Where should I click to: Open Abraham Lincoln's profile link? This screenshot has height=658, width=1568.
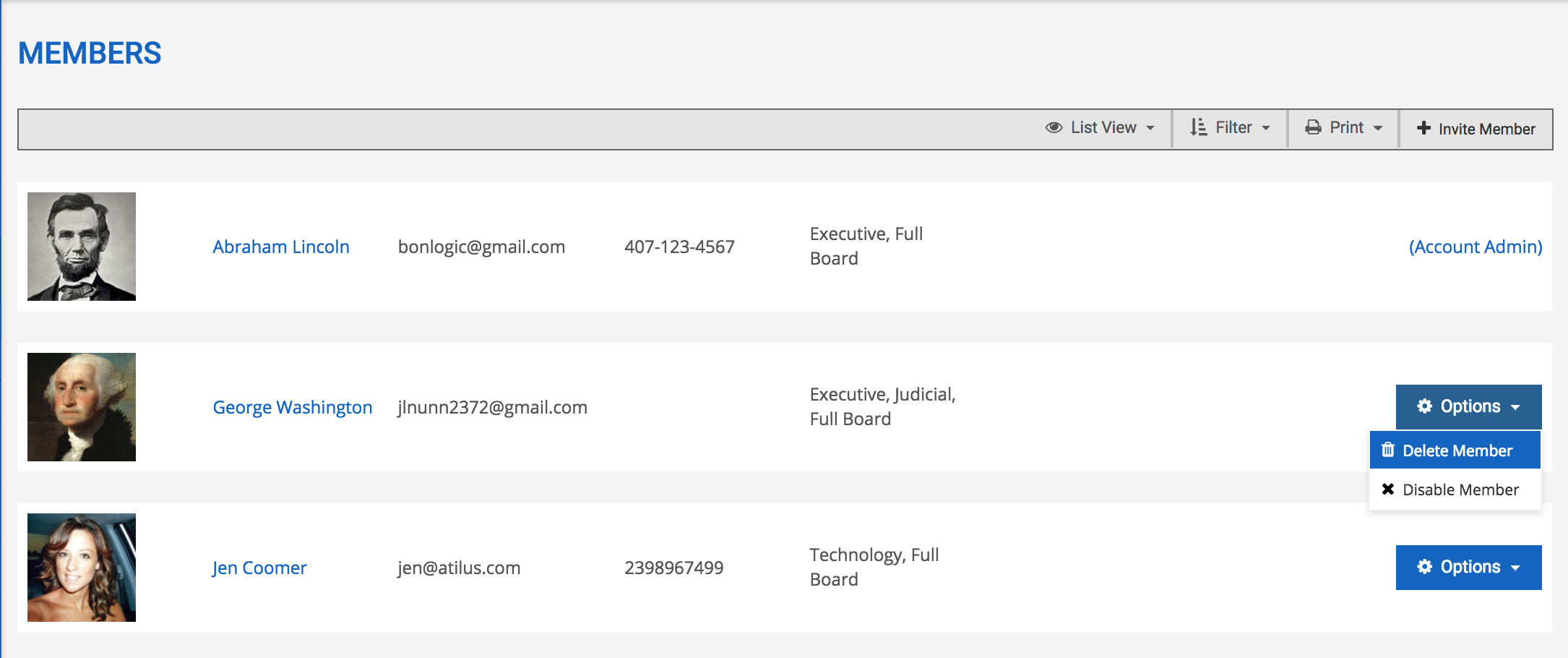point(281,247)
